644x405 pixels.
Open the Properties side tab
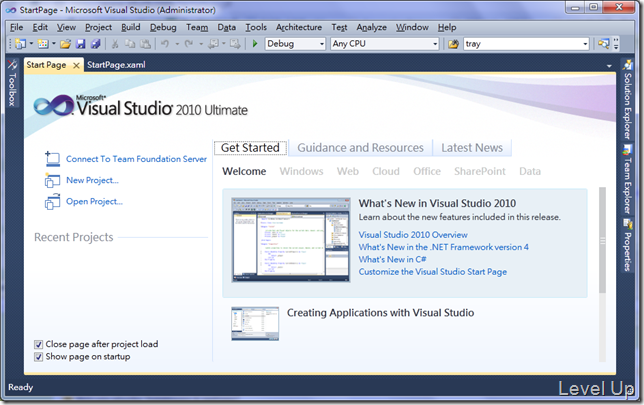click(x=627, y=245)
